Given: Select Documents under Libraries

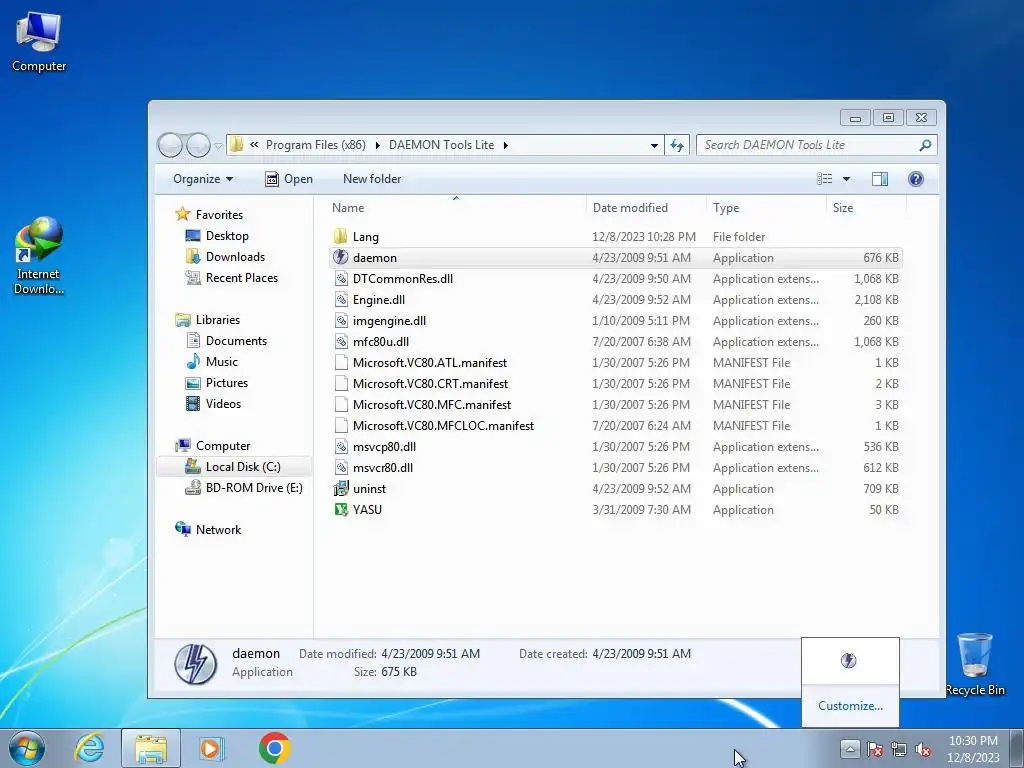Looking at the screenshot, I should coord(227,340).
